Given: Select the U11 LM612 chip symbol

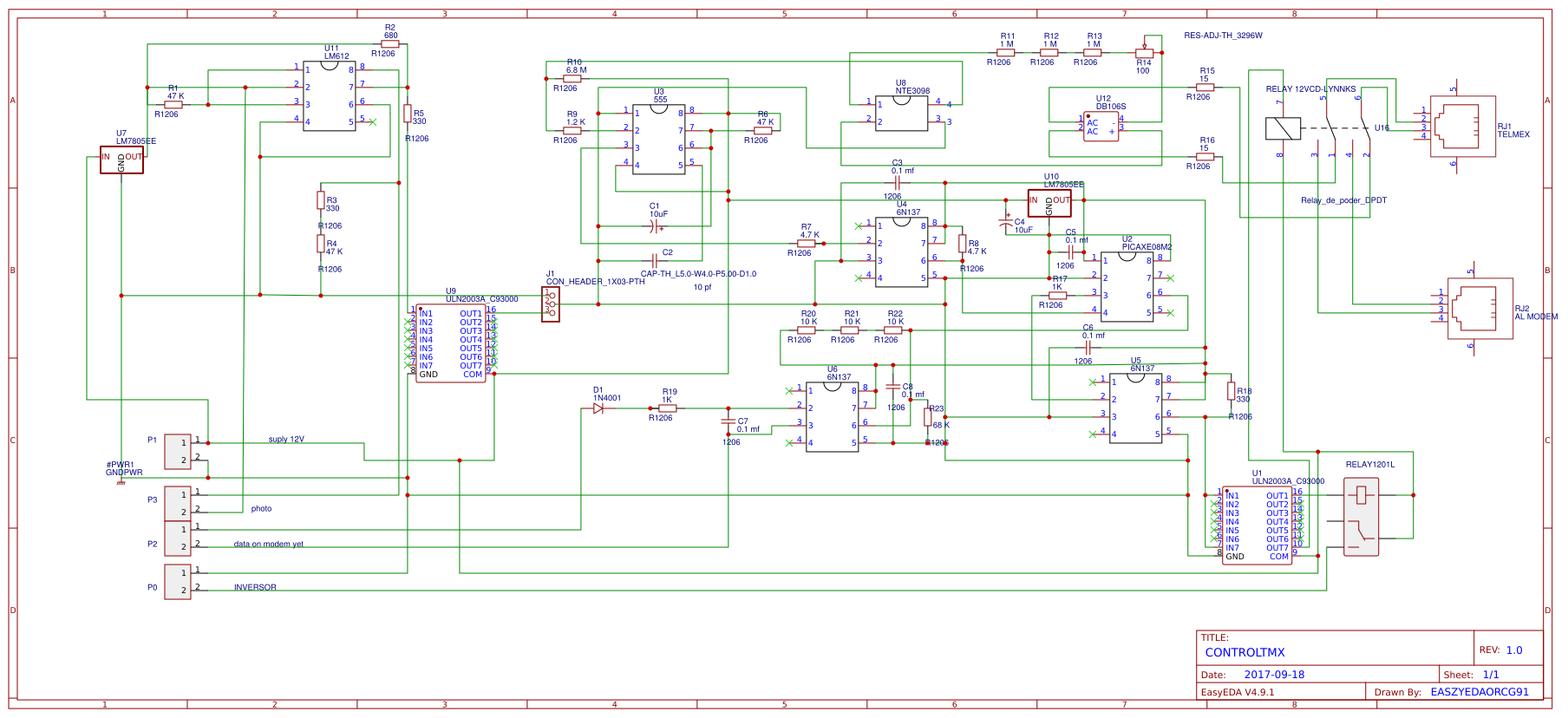Looking at the screenshot, I should 330,95.
